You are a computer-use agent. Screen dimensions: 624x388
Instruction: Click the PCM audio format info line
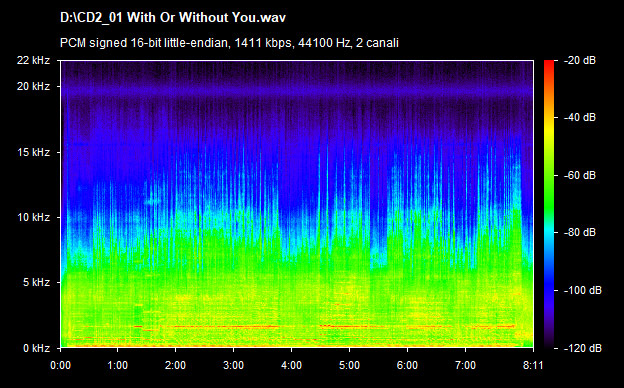pyautogui.click(x=229, y=43)
